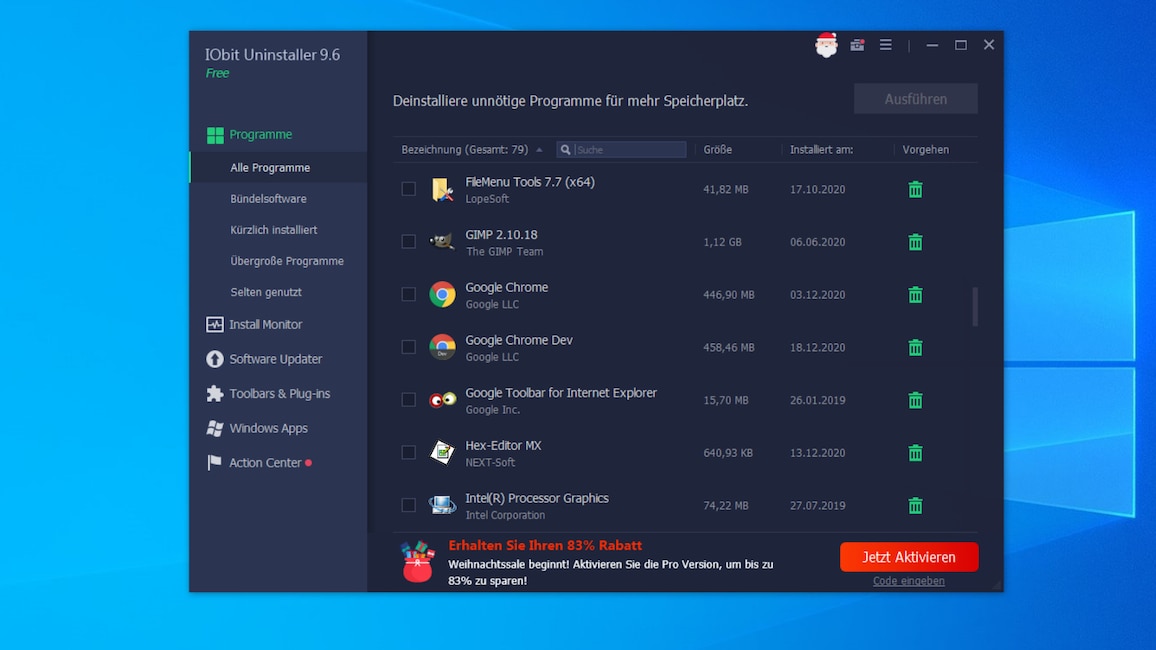This screenshot has height=650, width=1156.
Task: Click the Vorgehen column header
Action: [925, 150]
